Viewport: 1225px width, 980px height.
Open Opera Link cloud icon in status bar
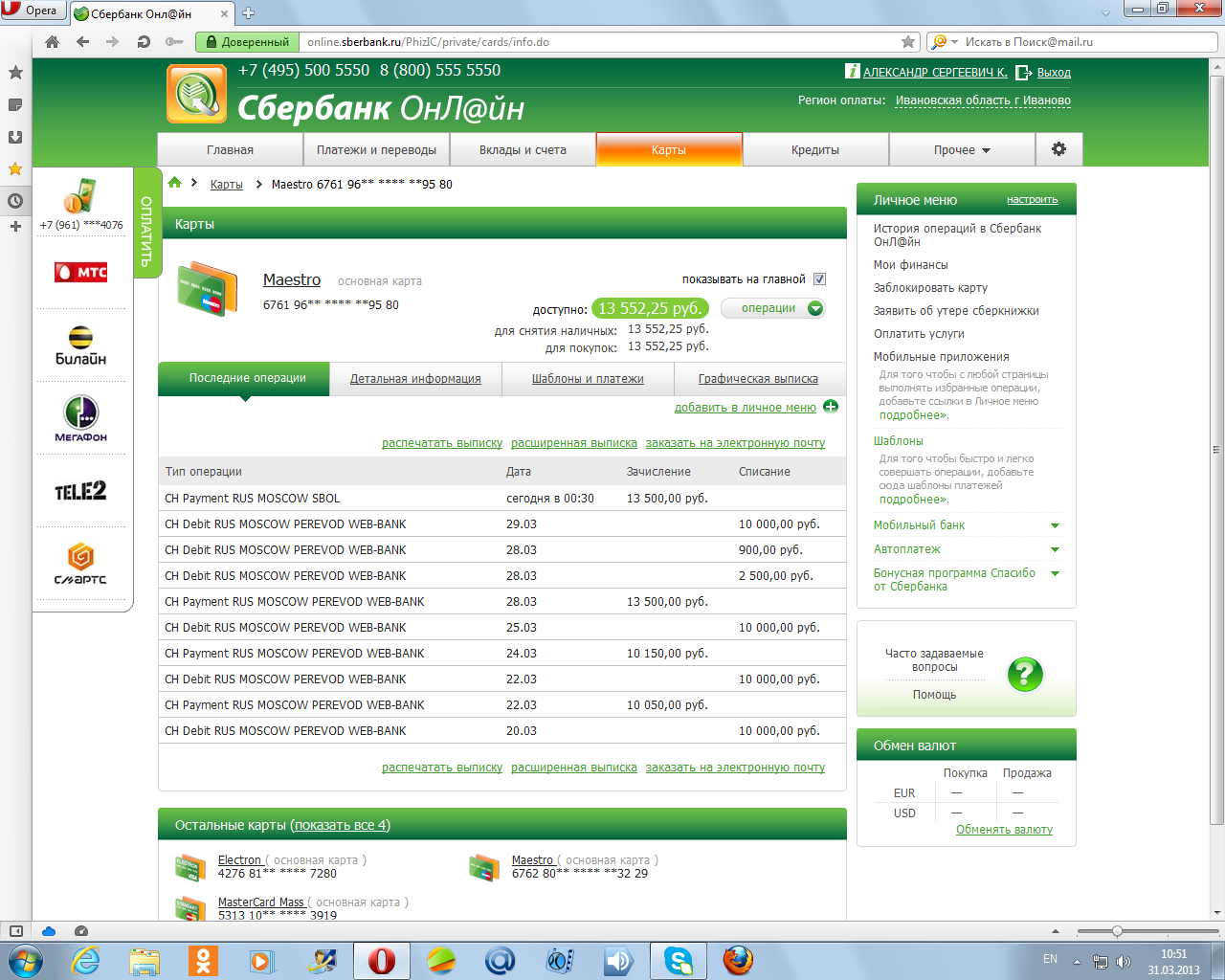49,931
